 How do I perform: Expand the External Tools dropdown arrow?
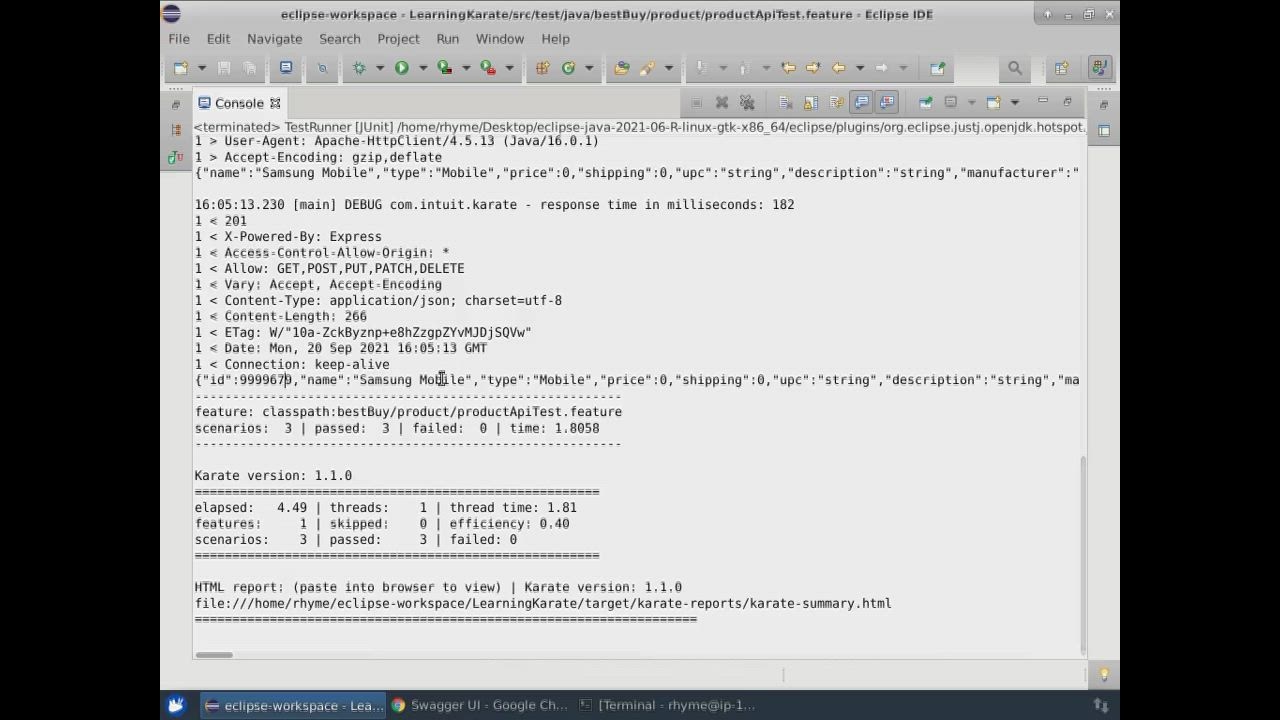tap(509, 68)
